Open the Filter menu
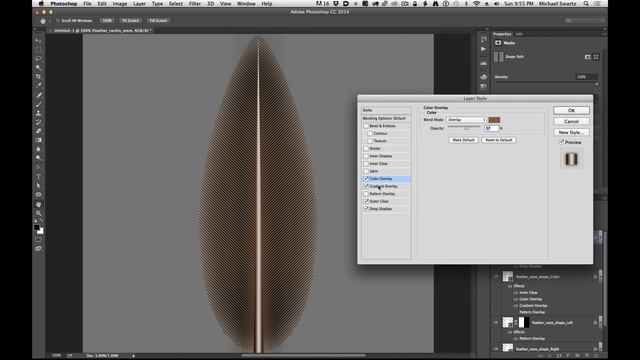 pos(195,4)
